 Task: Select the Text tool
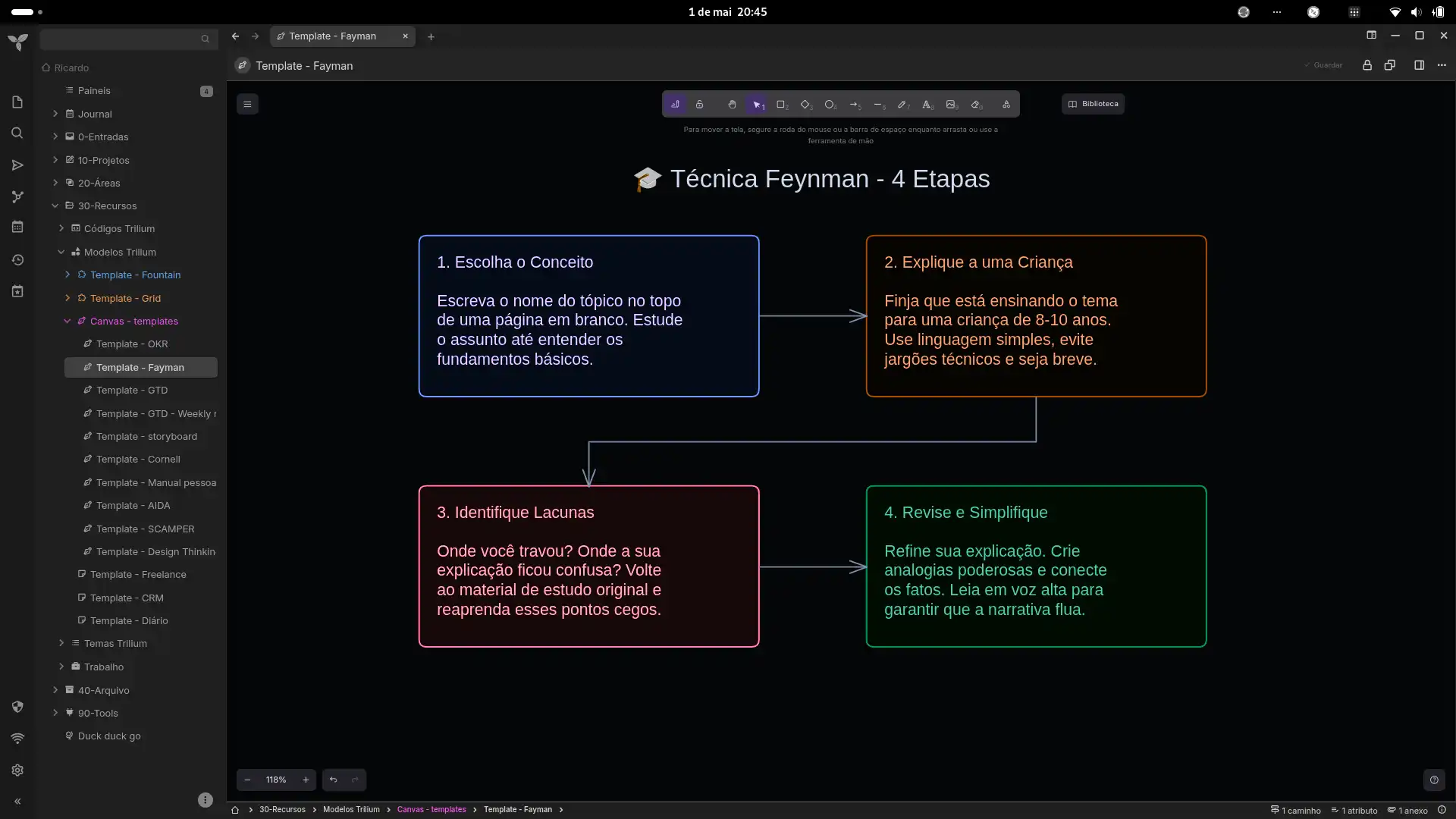927,105
